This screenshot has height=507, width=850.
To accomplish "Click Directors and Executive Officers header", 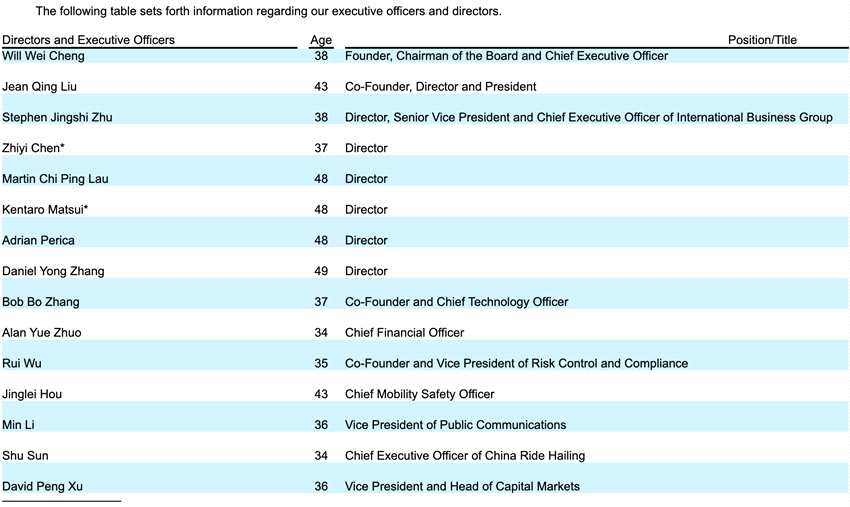I will tap(88, 40).
